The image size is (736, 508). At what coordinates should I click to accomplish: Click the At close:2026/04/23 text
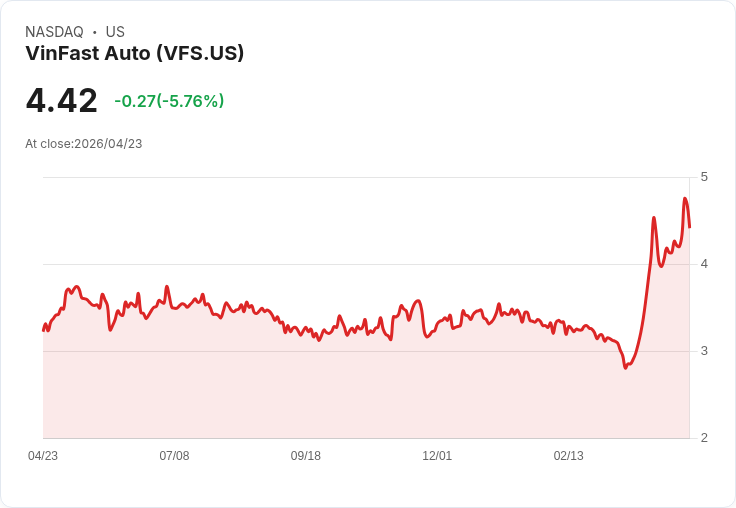84,144
